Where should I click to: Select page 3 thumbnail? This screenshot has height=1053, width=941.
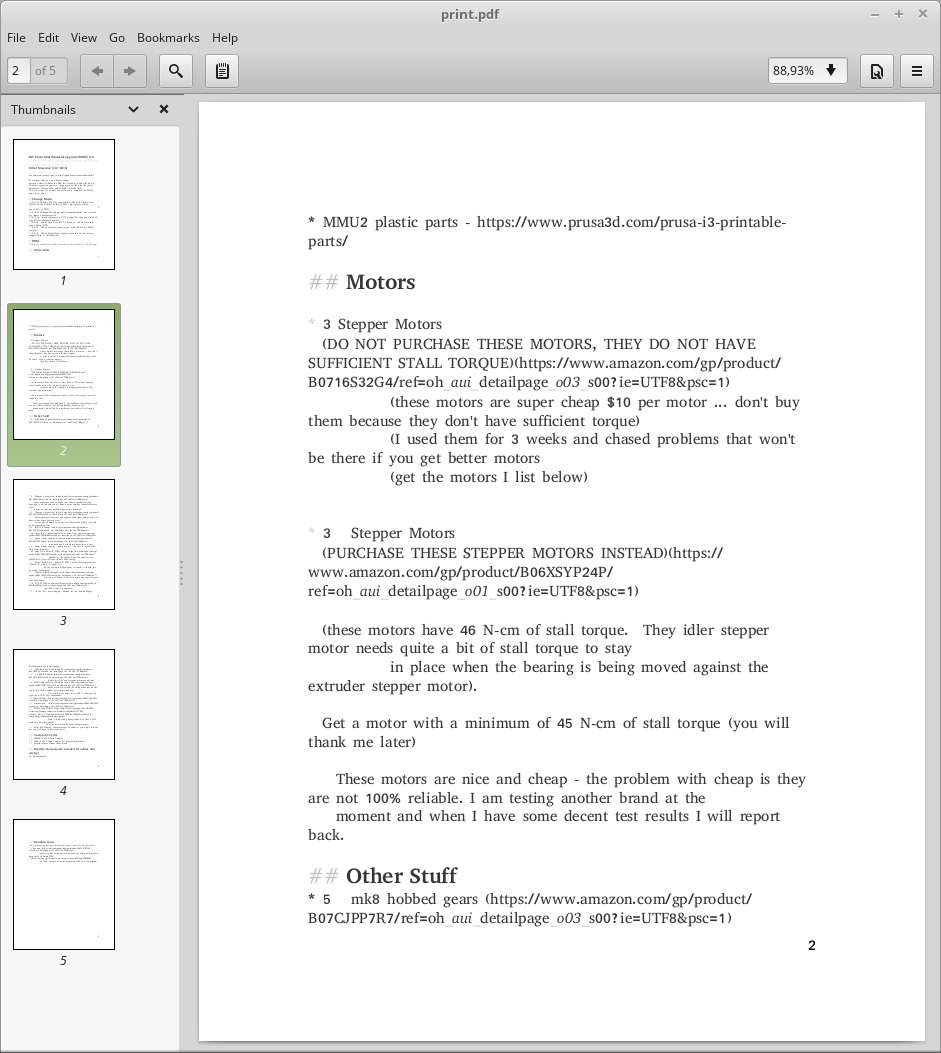point(64,544)
